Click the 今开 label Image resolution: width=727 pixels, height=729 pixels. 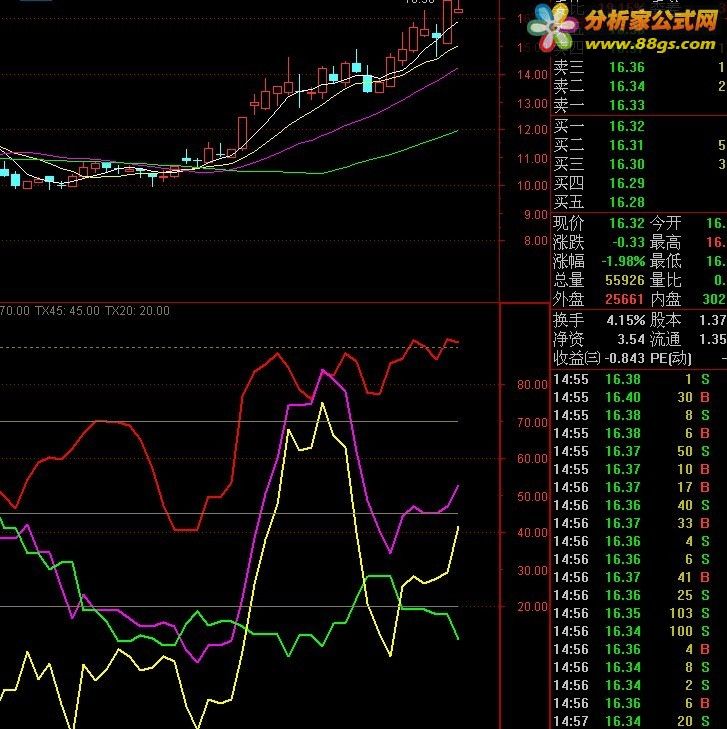coord(665,223)
